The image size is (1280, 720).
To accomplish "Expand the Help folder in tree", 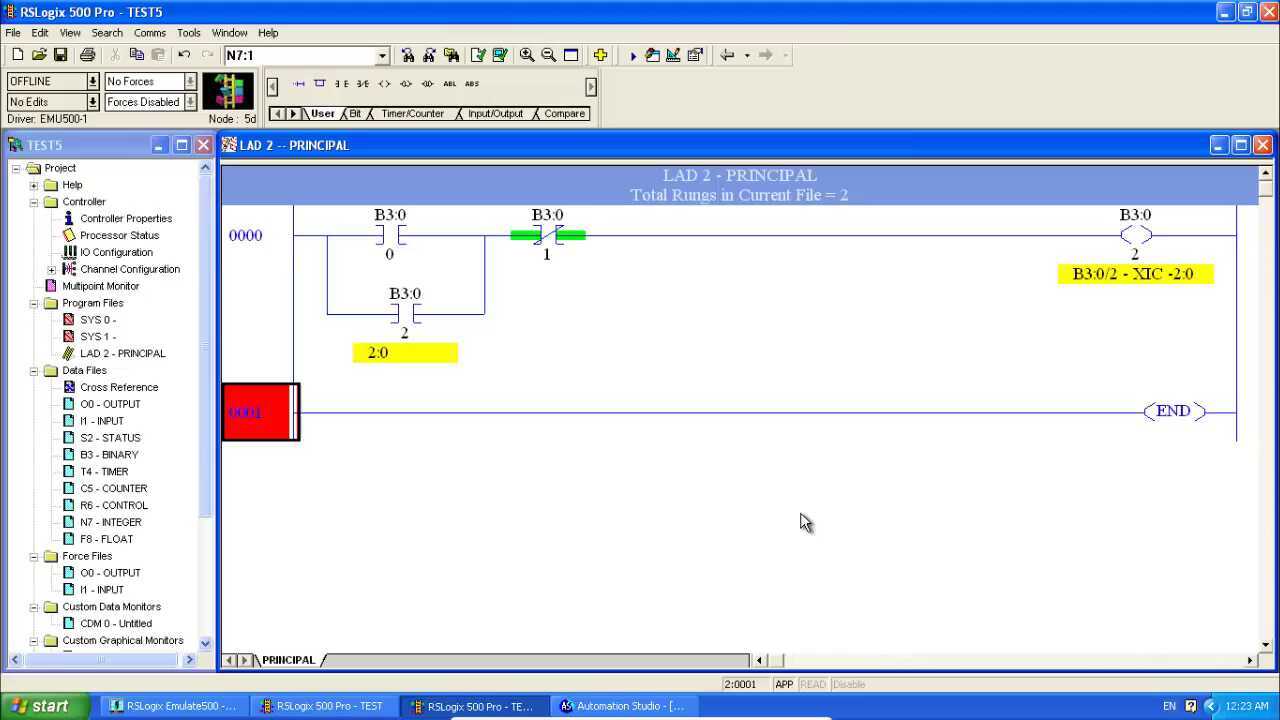I will [x=34, y=185].
